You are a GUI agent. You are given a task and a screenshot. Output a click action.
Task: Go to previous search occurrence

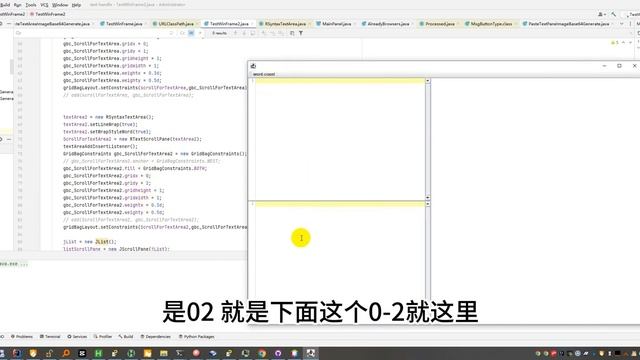tap(235, 33)
